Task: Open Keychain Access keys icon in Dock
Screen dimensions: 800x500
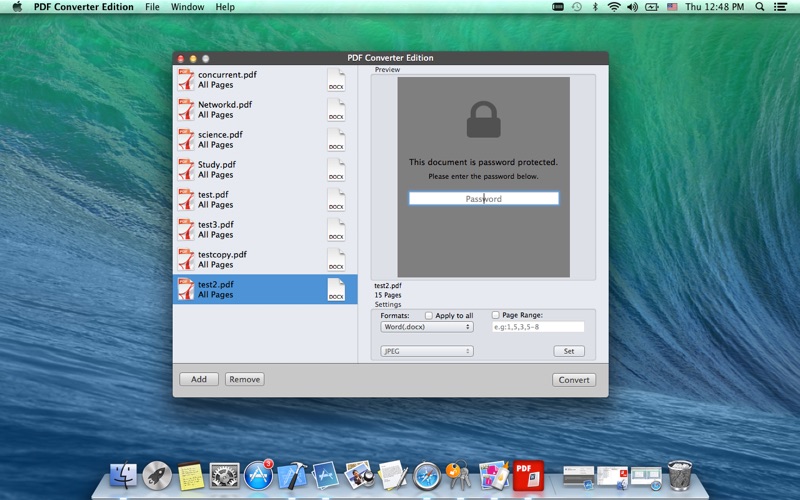Action: click(x=459, y=476)
